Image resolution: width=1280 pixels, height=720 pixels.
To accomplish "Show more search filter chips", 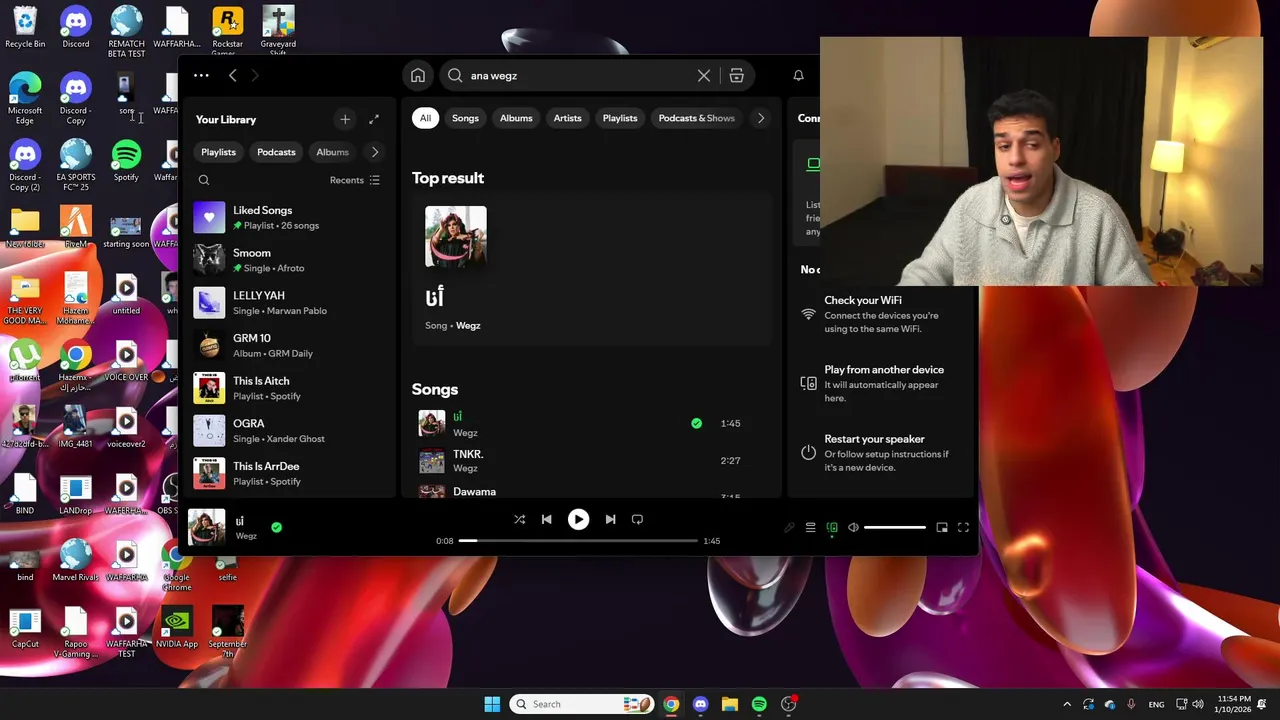I will pyautogui.click(x=760, y=118).
